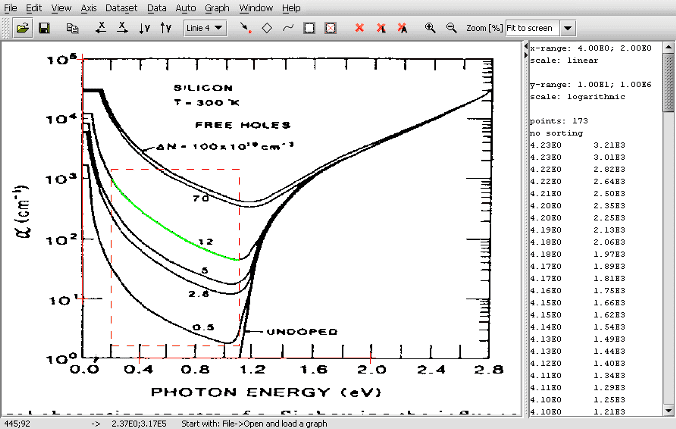Expand the Zoom percent dropdown arrow
The height and width of the screenshot is (429, 676).
(568, 28)
